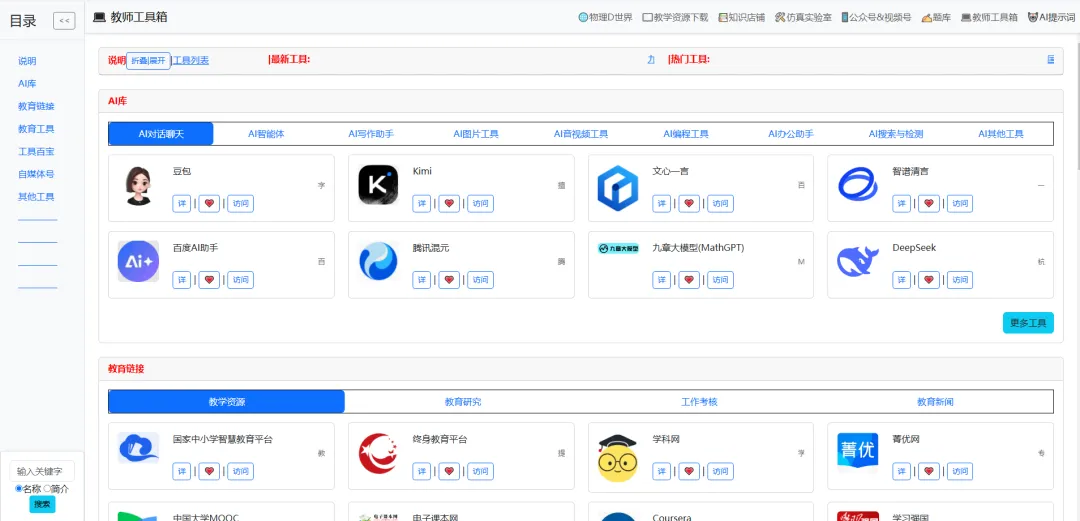This screenshot has height=521, width=1080.
Task: Open 仿真实验室 in top navigation
Action: (803, 18)
